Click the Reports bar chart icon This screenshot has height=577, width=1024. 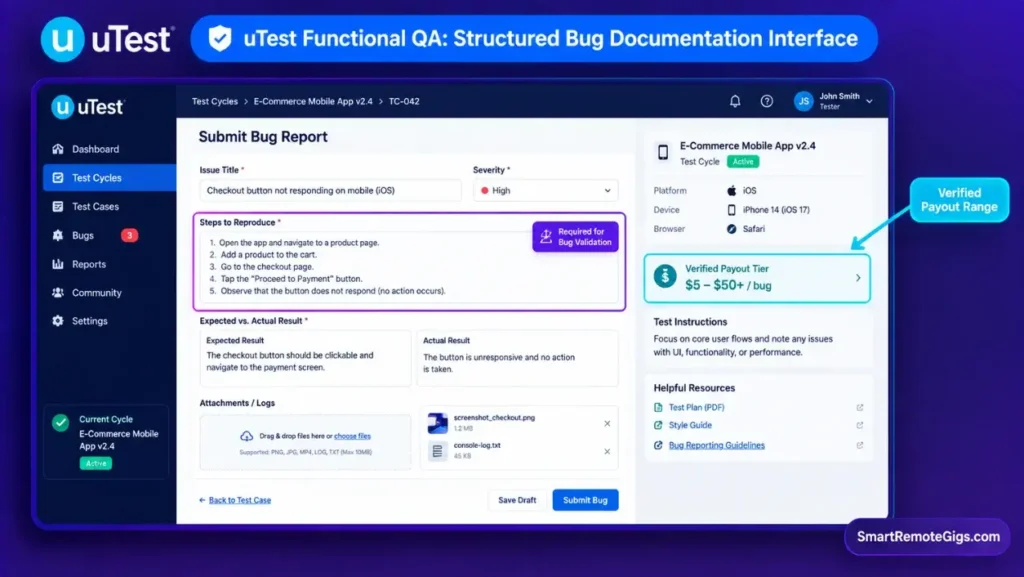pyautogui.click(x=58, y=264)
